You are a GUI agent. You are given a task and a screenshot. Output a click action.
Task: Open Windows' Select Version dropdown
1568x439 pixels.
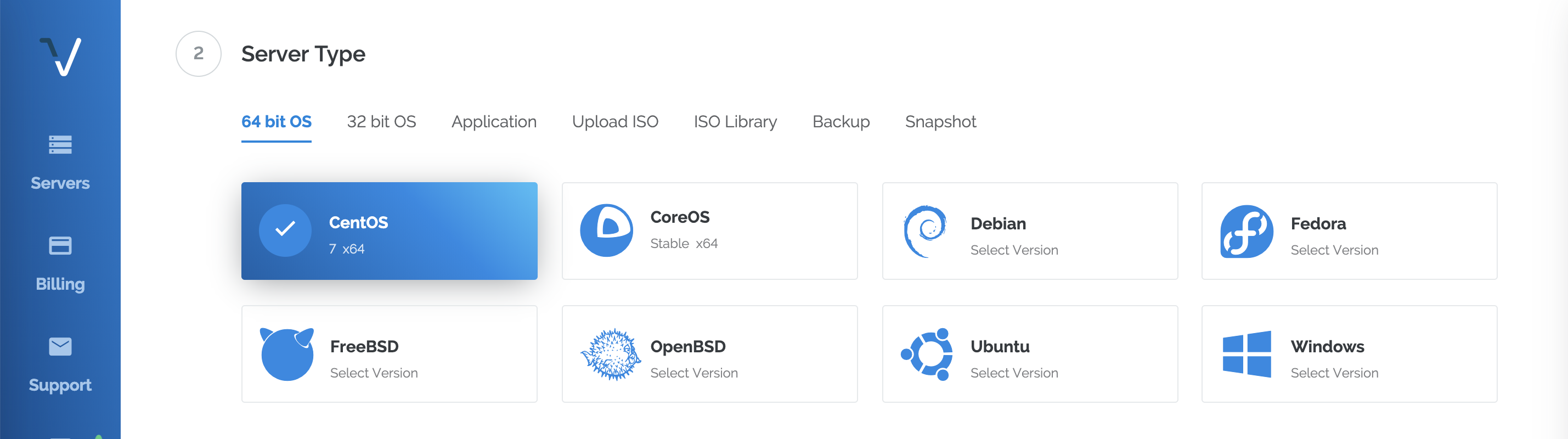[1334, 373]
